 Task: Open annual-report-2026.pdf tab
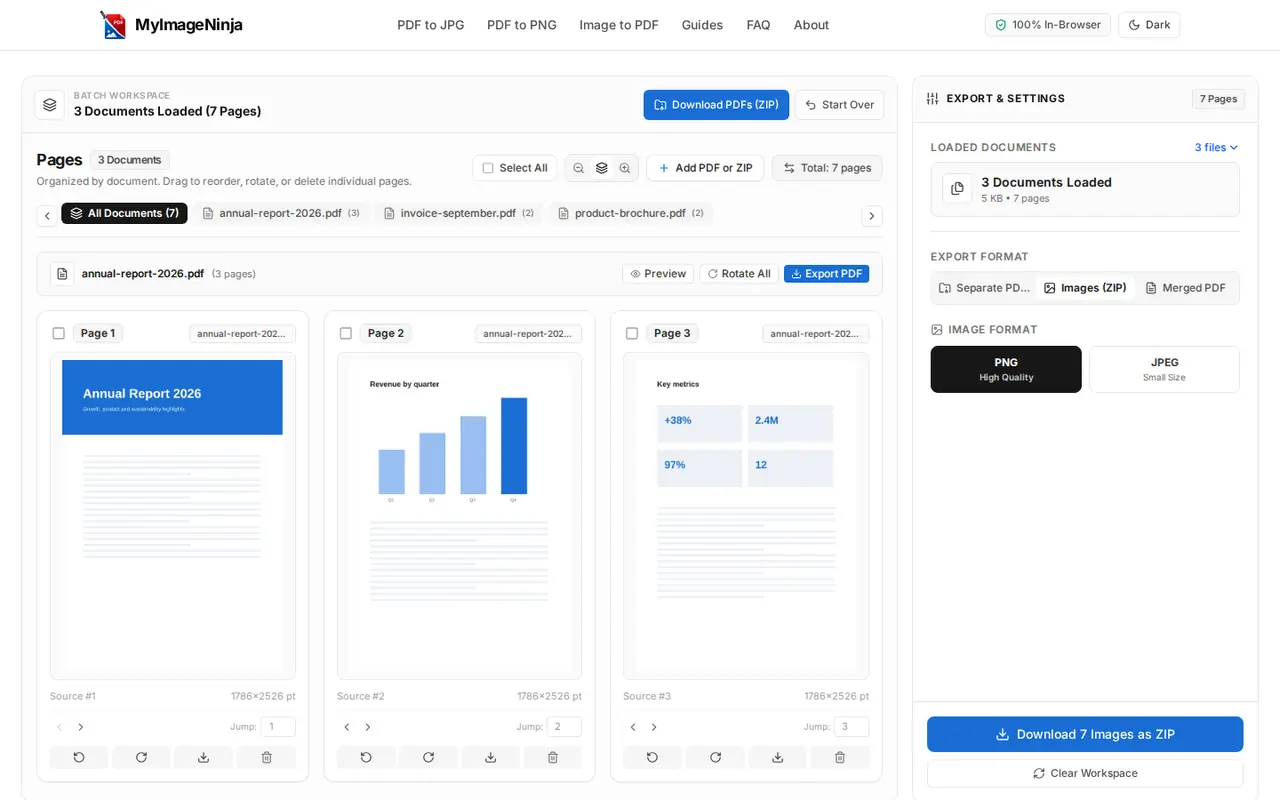click(280, 213)
